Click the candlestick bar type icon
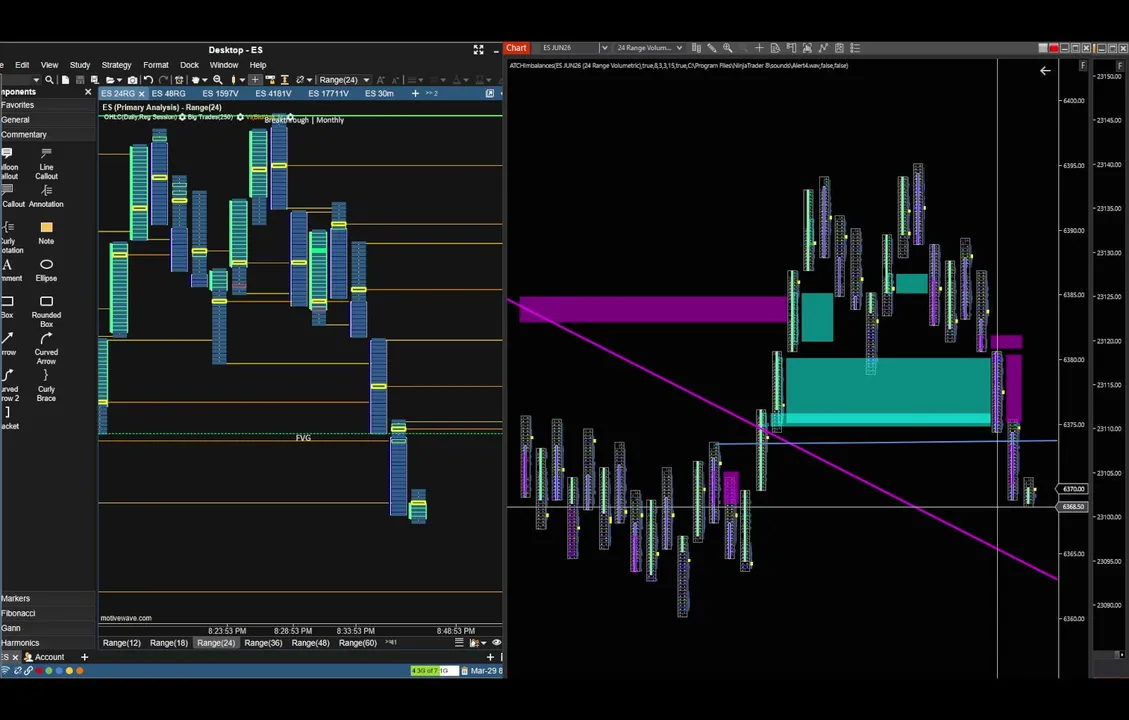This screenshot has height=720, width=1129. coord(233,80)
